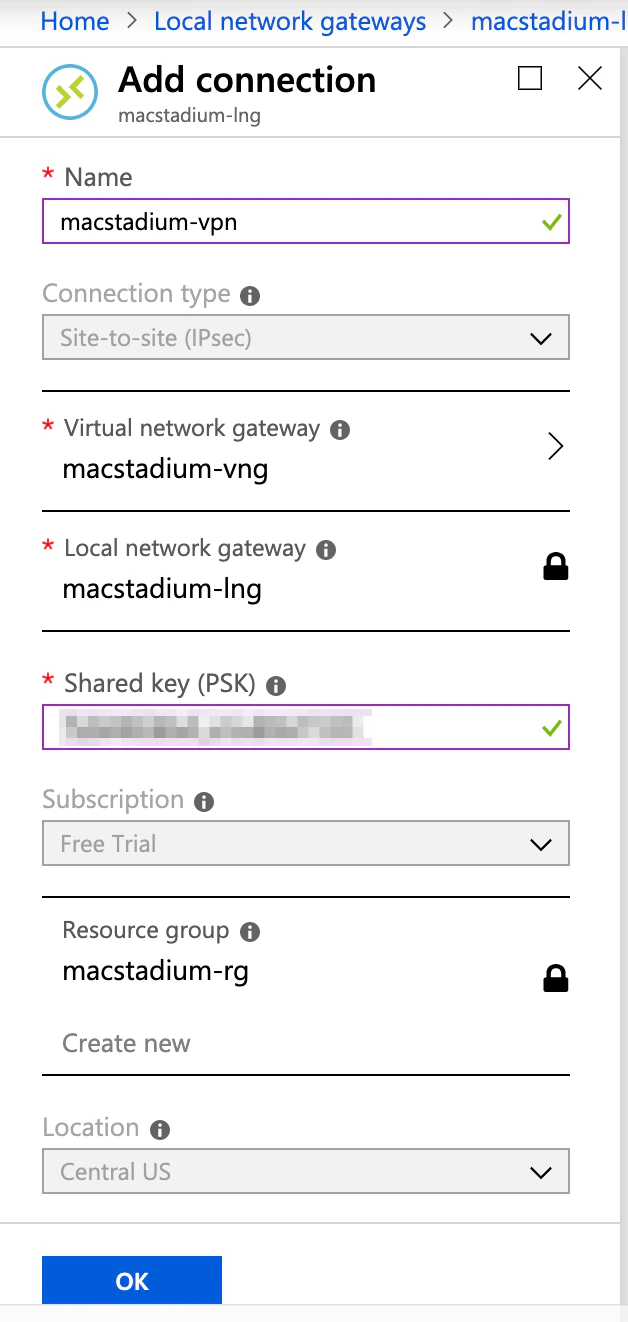
Task: Click the lock icon beside macstadium-lng
Action: tap(554, 565)
